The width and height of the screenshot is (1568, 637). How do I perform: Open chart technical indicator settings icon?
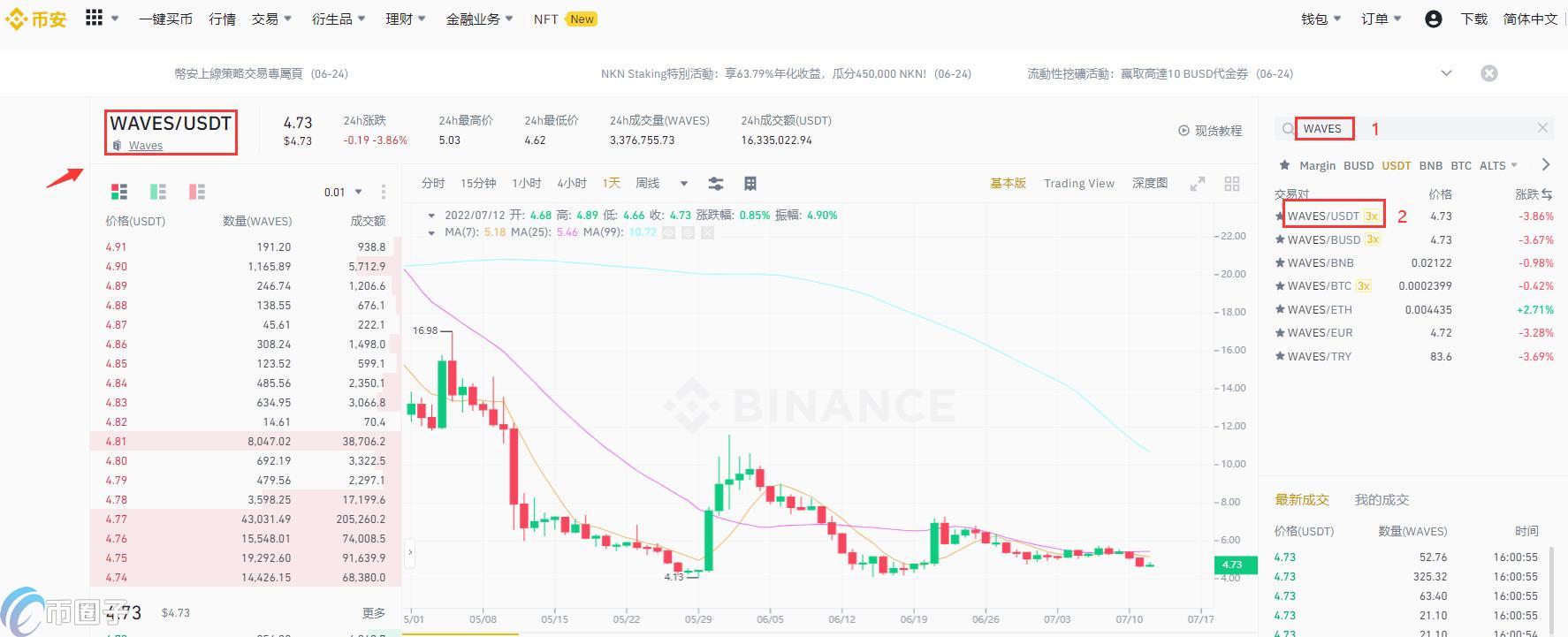716,184
